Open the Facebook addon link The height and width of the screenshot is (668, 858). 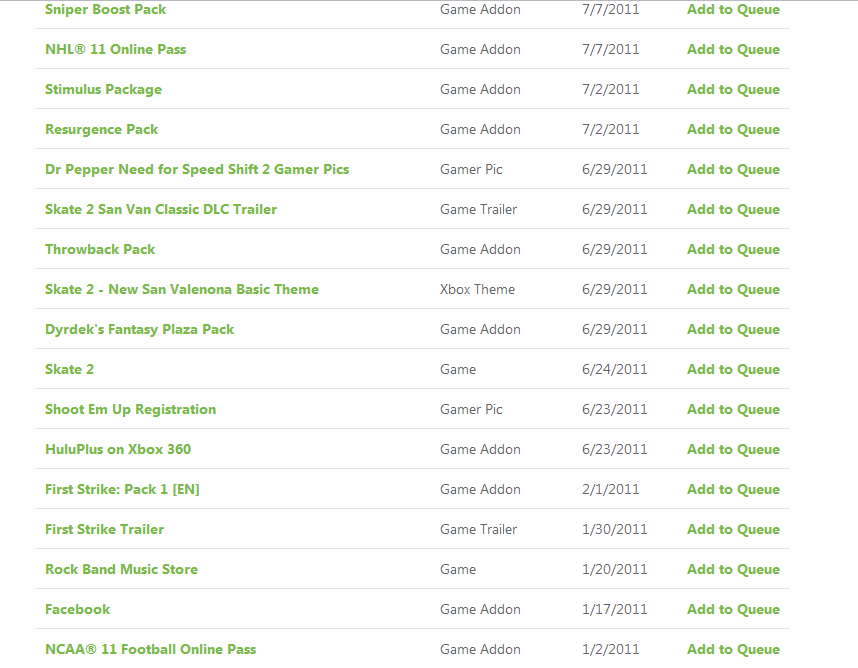click(78, 609)
